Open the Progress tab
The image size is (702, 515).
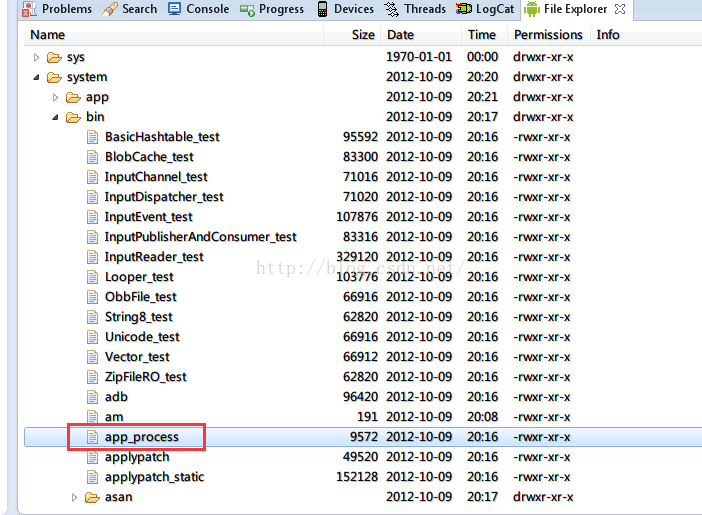pos(272,9)
